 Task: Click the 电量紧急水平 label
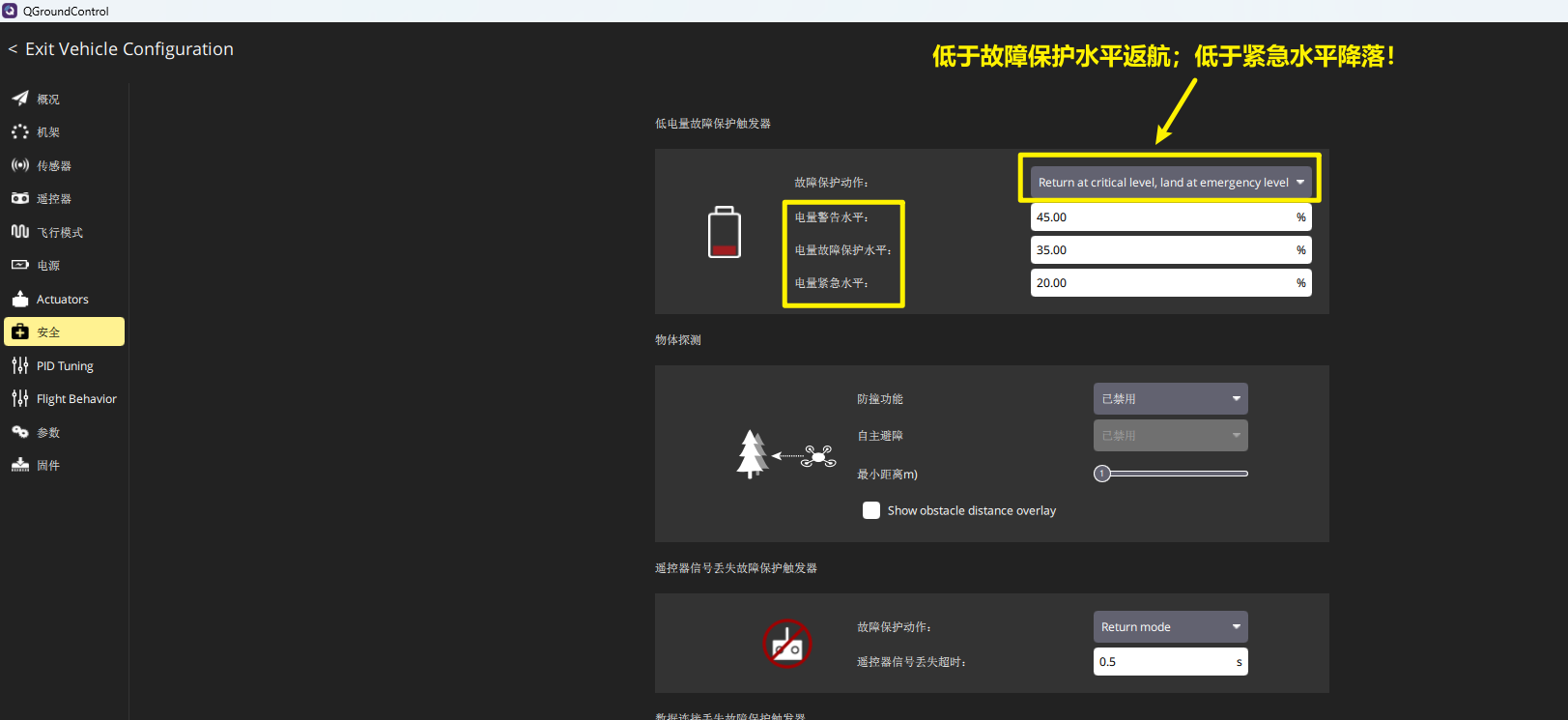tap(832, 283)
